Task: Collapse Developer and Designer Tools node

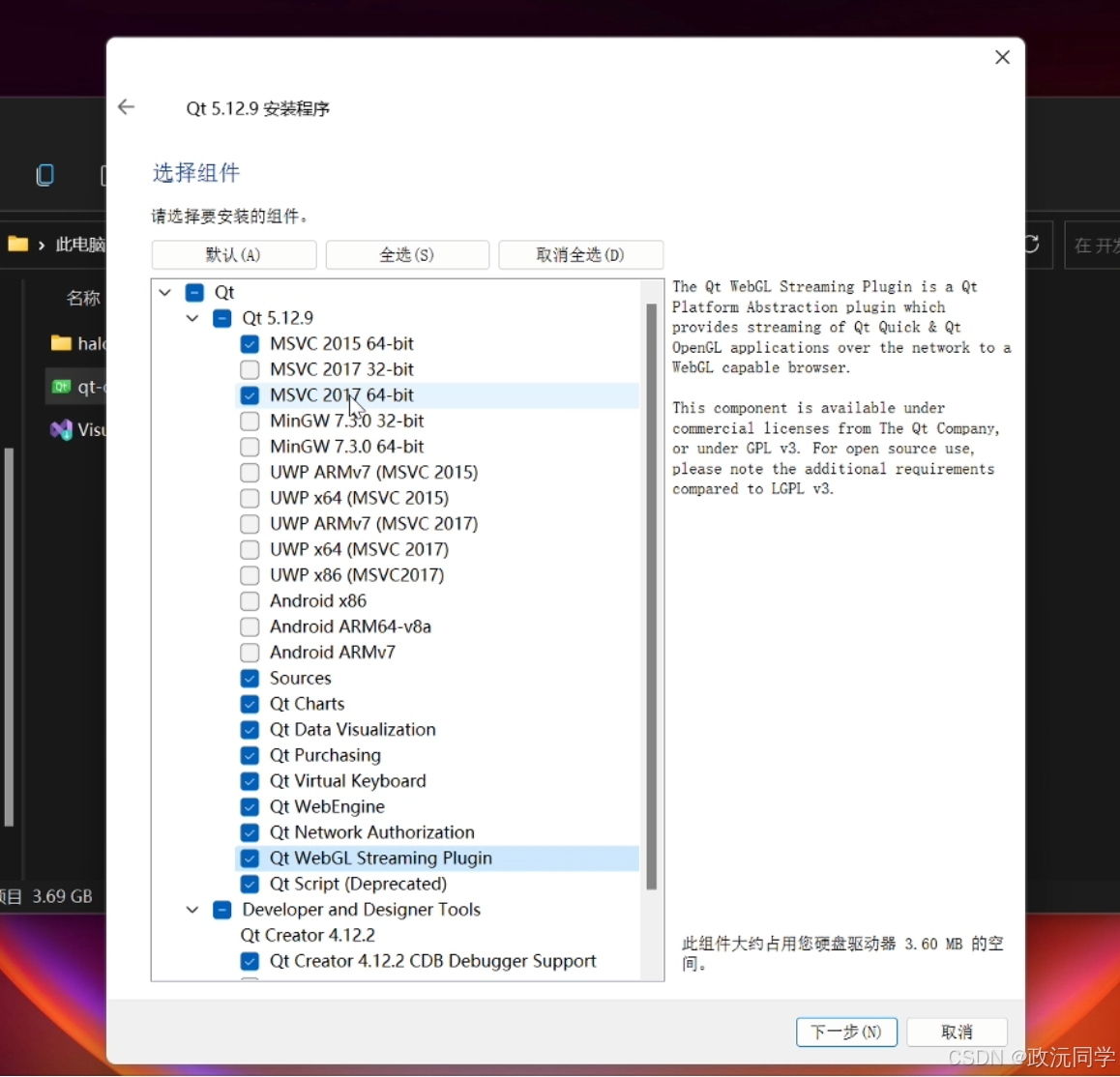Action: coord(192,909)
